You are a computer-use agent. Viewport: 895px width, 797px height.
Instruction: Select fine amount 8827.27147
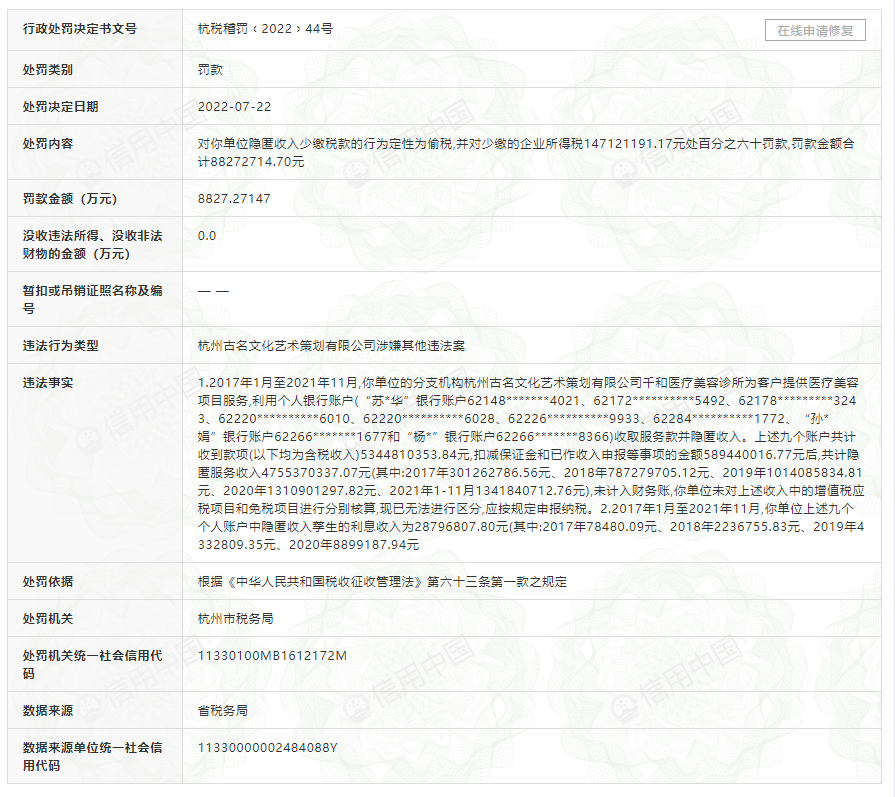pyautogui.click(x=234, y=199)
